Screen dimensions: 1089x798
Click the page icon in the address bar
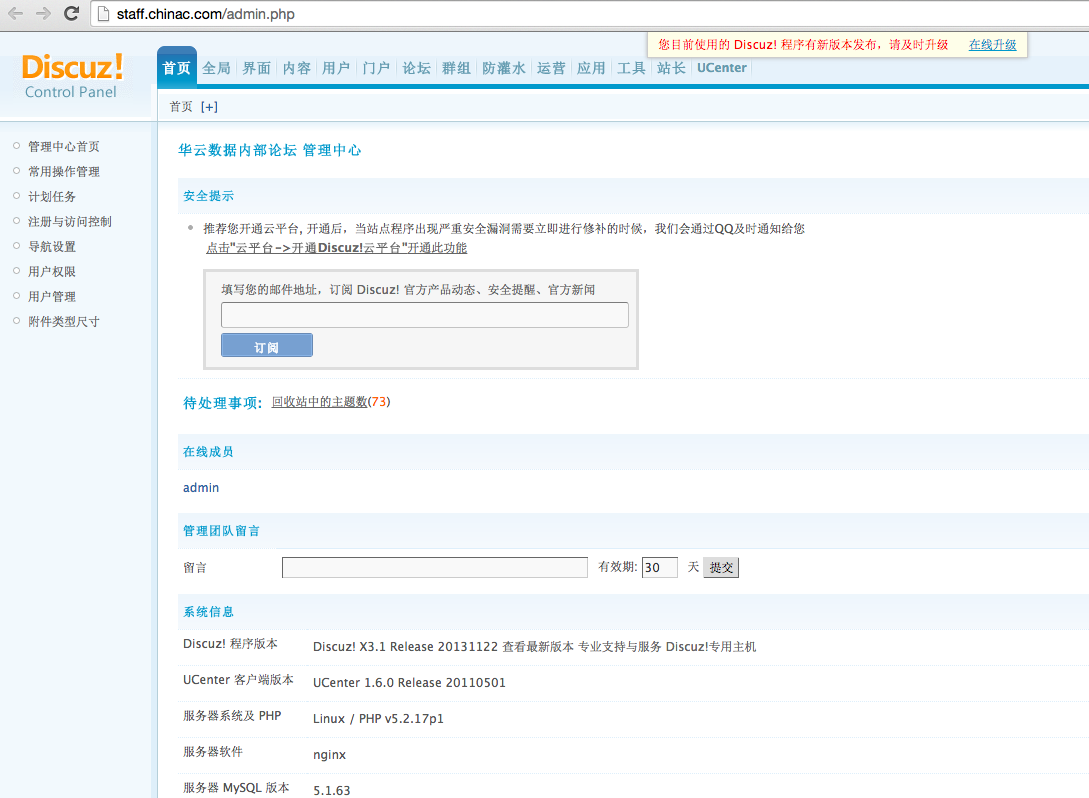pyautogui.click(x=103, y=14)
